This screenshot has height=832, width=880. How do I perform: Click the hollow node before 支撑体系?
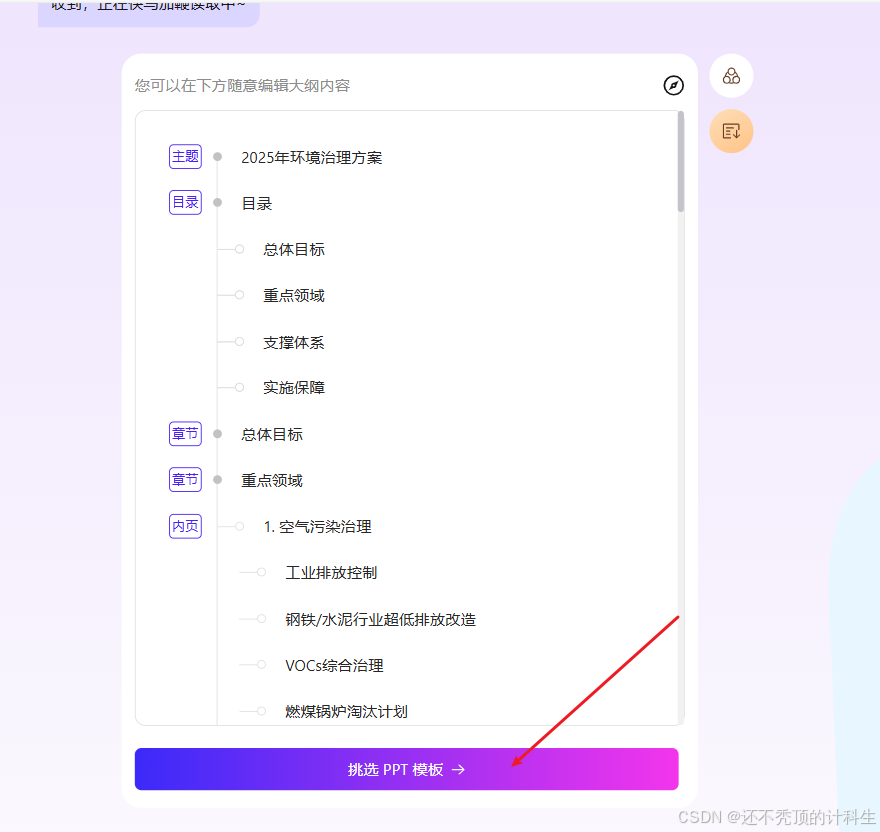[x=240, y=341]
